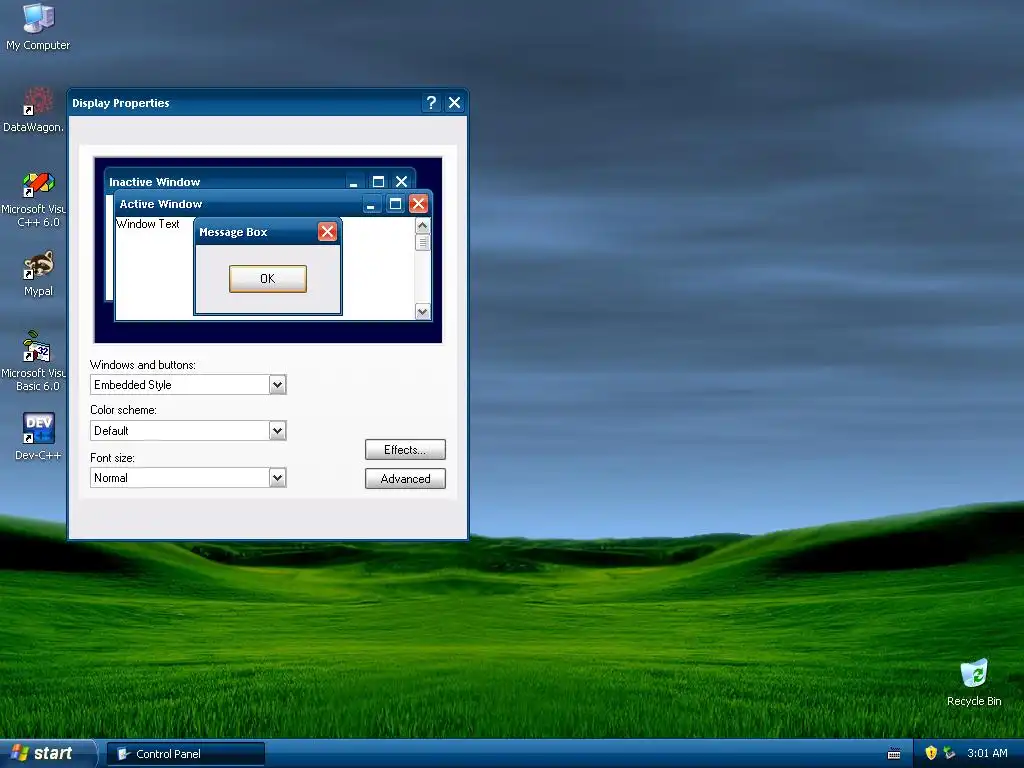The height and width of the screenshot is (768, 1024).
Task: Switch to Control Panel taskbar item
Action: point(185,754)
